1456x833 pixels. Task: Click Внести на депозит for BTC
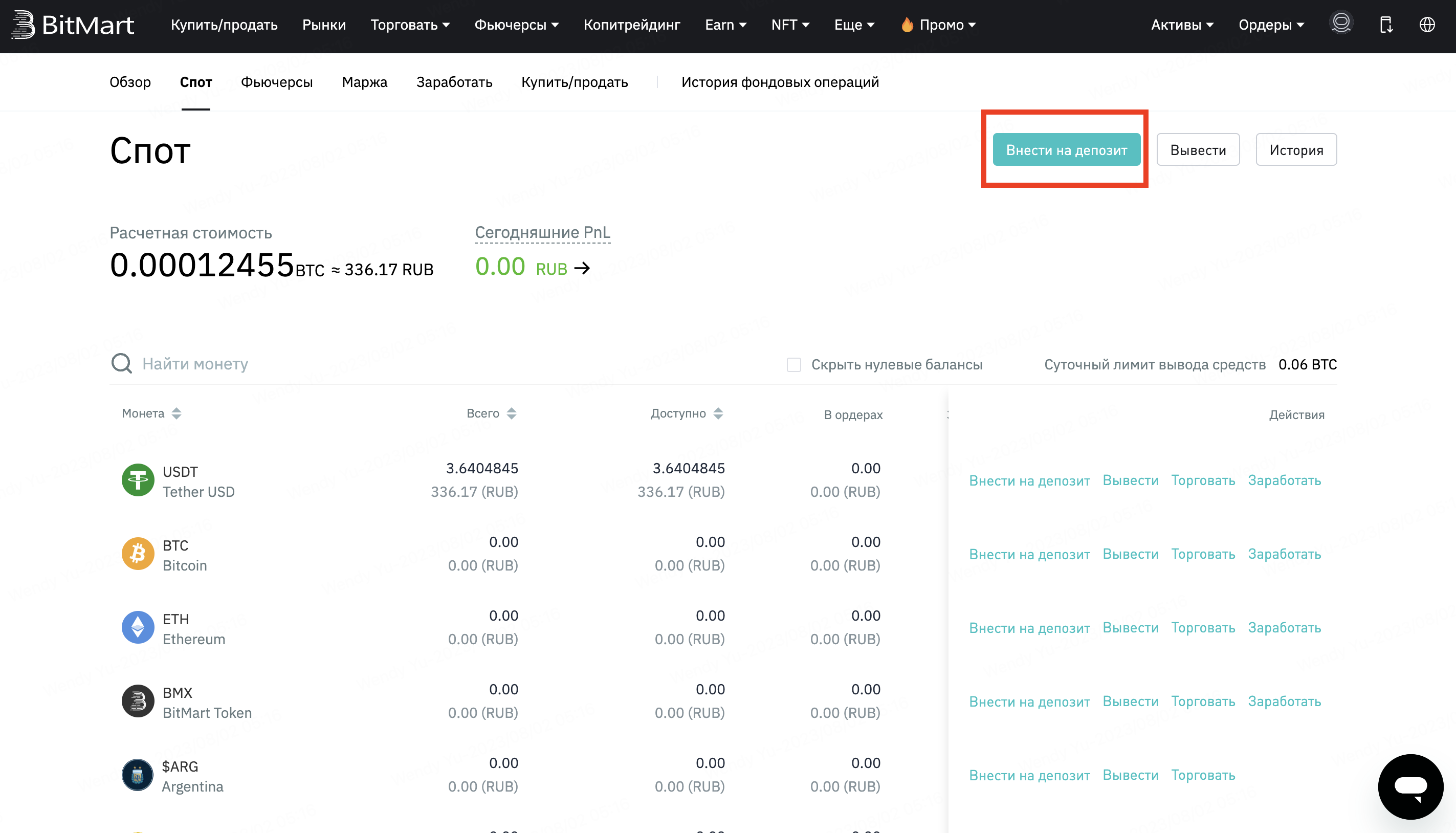tap(1029, 554)
